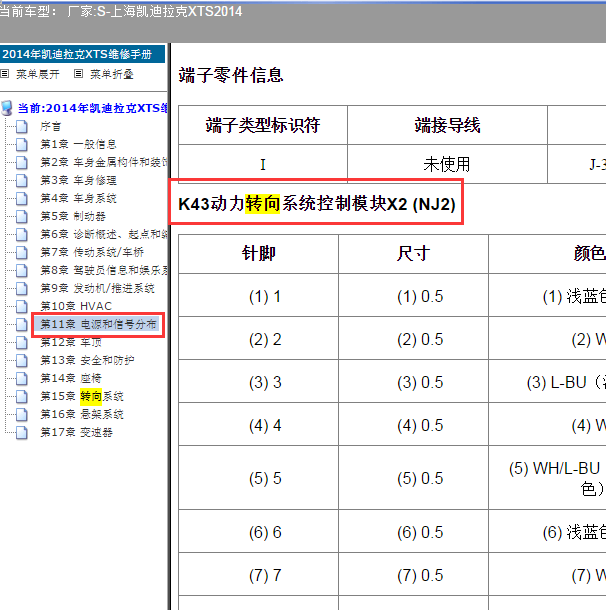Click the document icon beside 第16章 悬架系统
606x610 pixels.
(22, 414)
